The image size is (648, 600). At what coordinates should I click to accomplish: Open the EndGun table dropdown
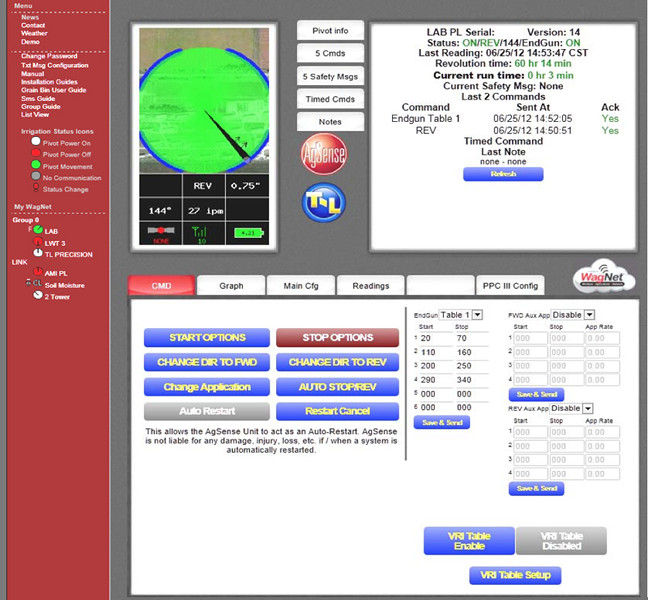pos(462,315)
